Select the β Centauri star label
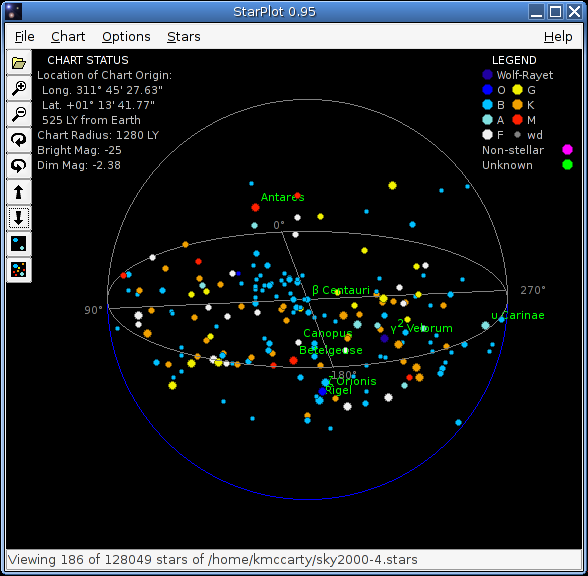The image size is (588, 576). click(x=341, y=290)
